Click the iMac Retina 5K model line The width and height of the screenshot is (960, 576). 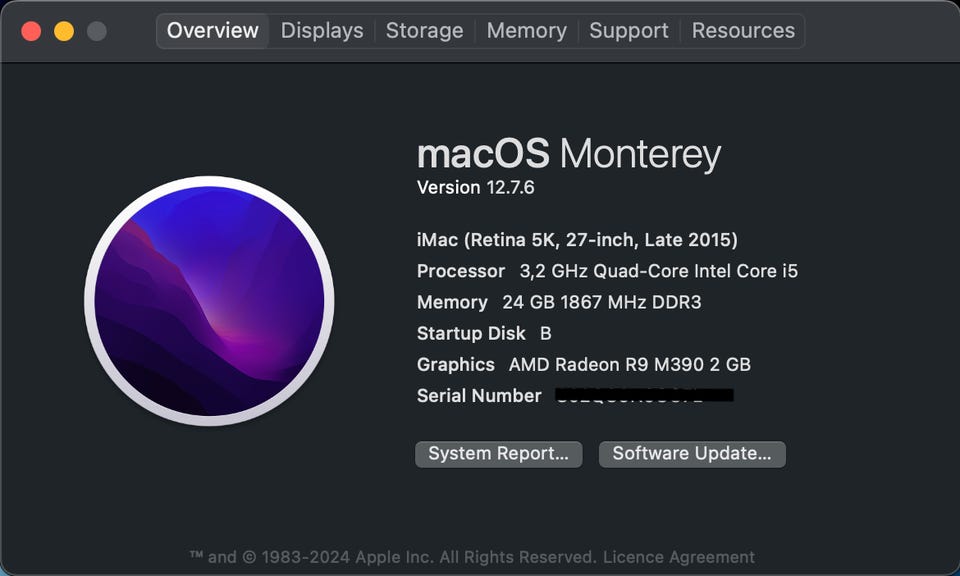pos(577,240)
